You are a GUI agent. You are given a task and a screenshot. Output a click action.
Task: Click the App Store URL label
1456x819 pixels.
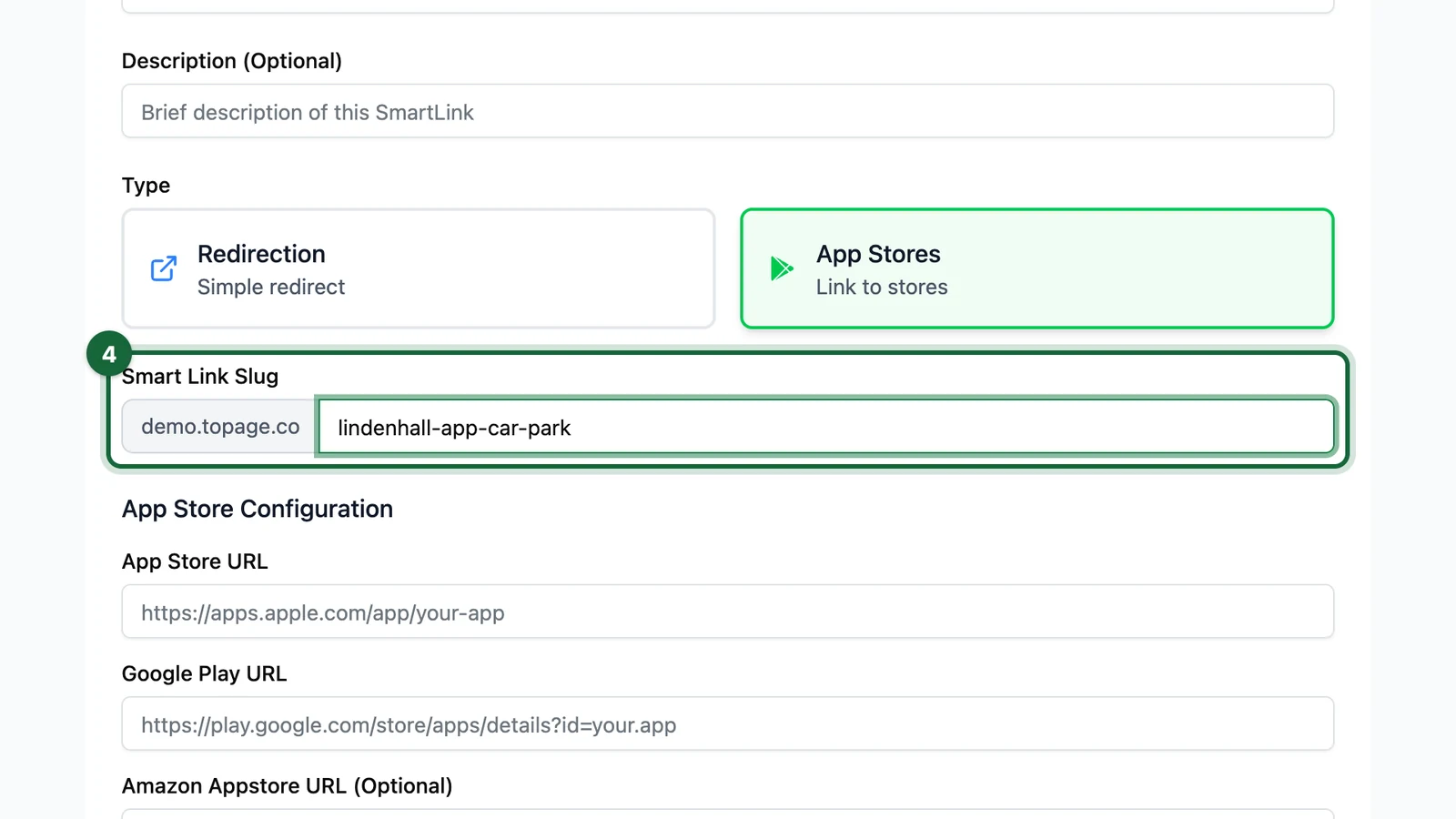pos(195,561)
